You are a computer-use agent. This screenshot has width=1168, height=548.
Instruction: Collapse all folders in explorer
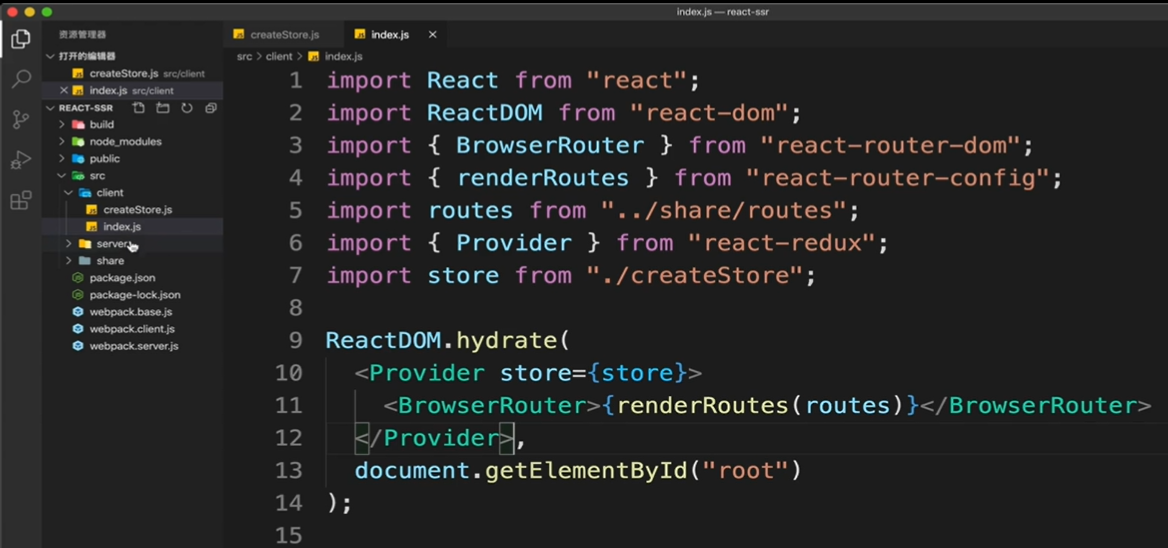211,108
